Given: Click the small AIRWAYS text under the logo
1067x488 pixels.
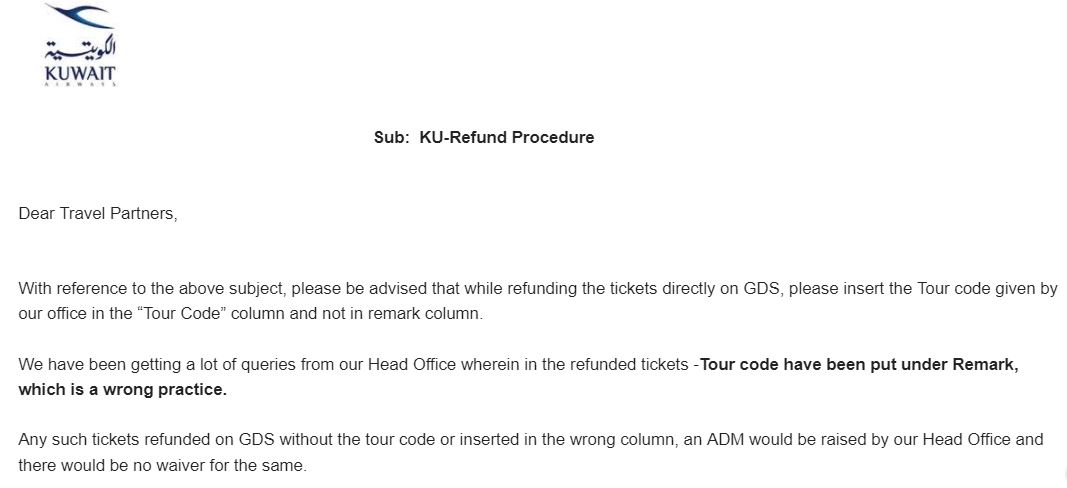Looking at the screenshot, I should point(81,84).
